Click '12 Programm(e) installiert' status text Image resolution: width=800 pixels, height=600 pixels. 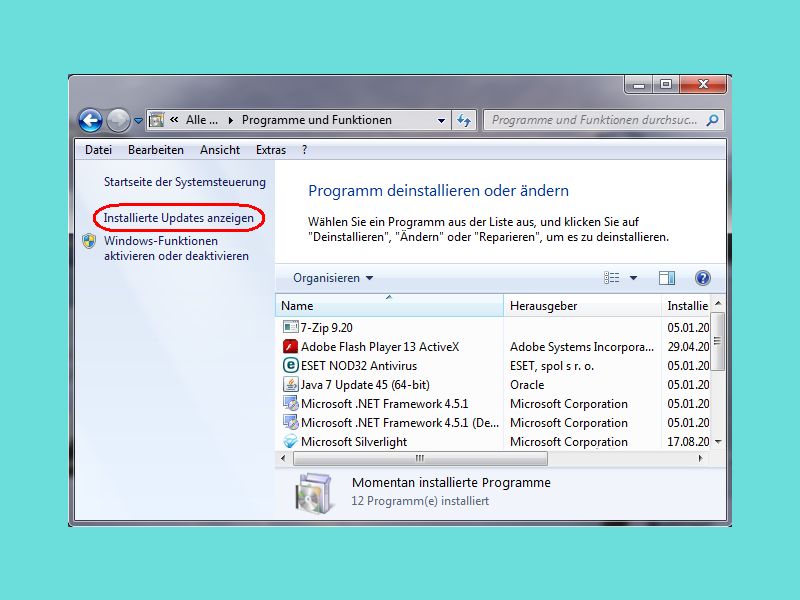click(420, 501)
